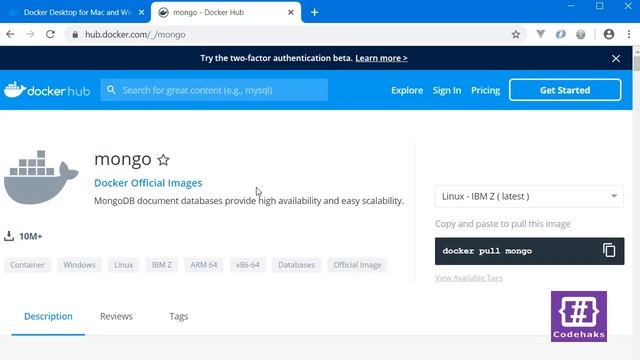Close the Docker Desktop tab
The image size is (640, 360).
pos(141,12)
